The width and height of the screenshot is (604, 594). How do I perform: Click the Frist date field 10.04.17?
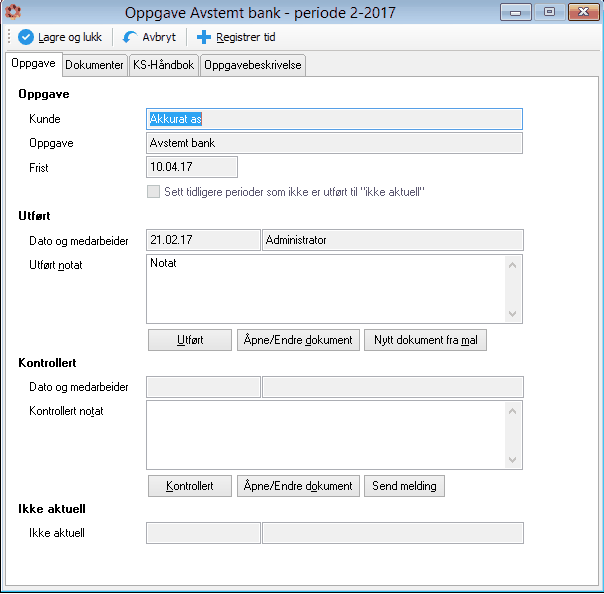(192, 167)
